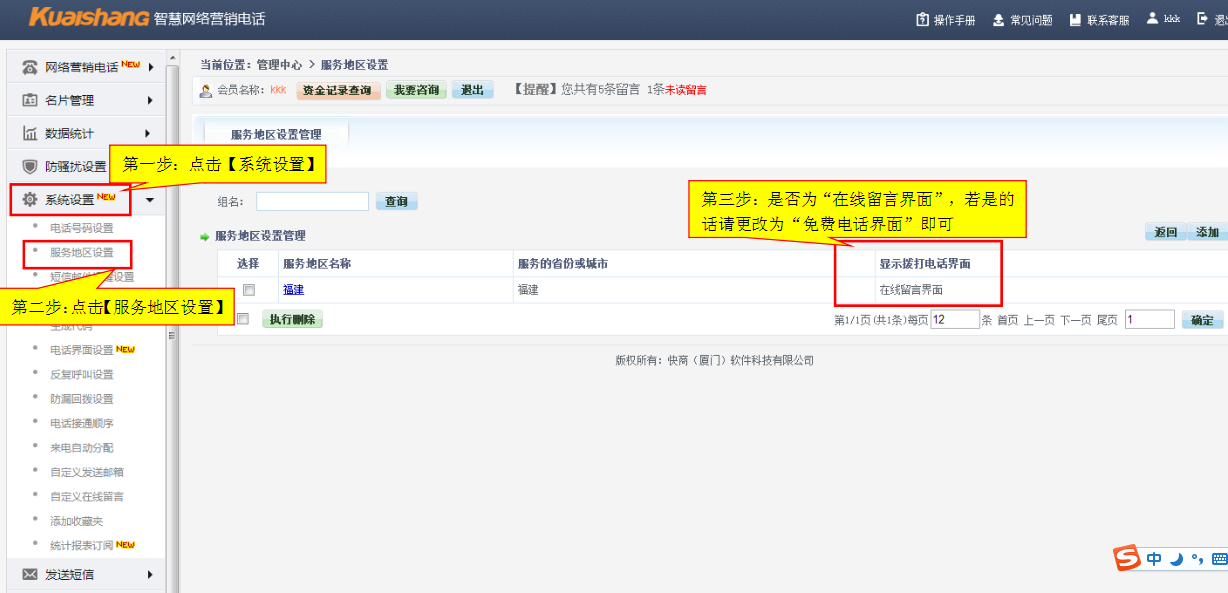This screenshot has height=593, width=1228.
Task: Collapse the 系统设置 menu arrow
Action: point(150,200)
